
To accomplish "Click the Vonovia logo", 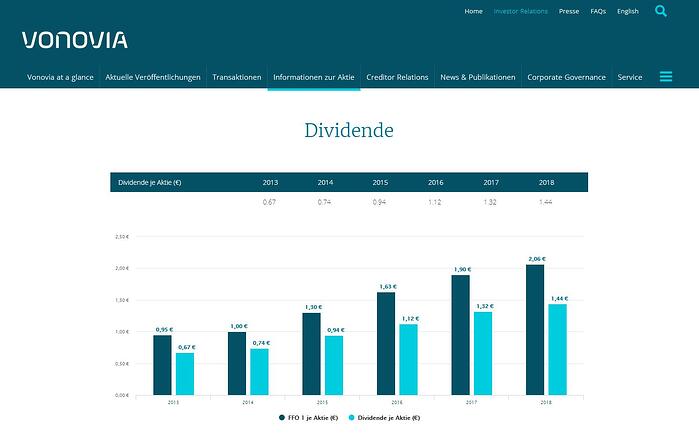I will (x=75, y=40).
